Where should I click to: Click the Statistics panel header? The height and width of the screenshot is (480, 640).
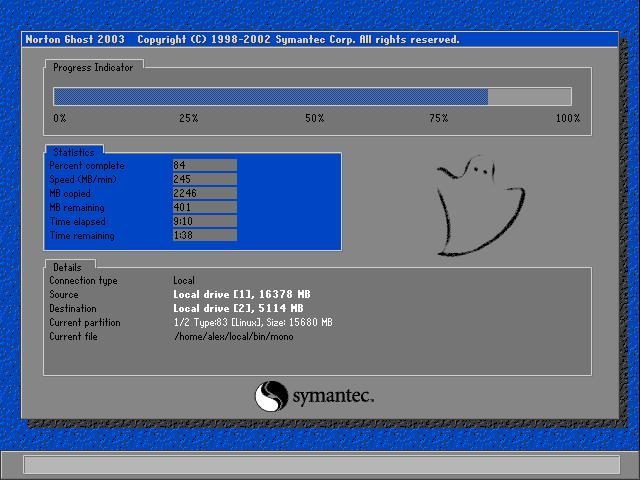tap(74, 152)
